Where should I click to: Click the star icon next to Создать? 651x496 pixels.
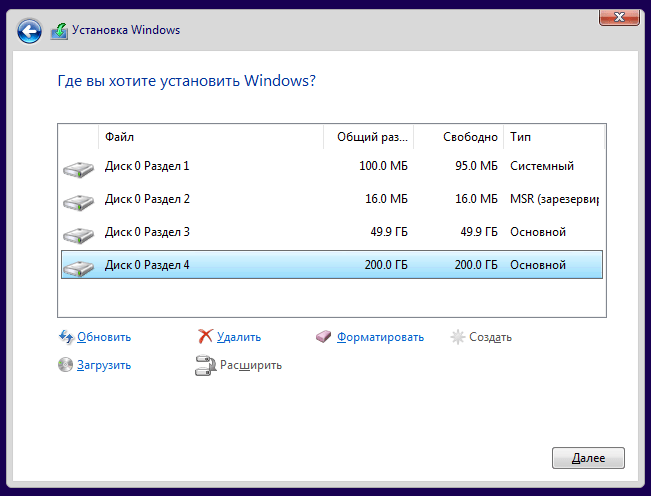pos(458,337)
